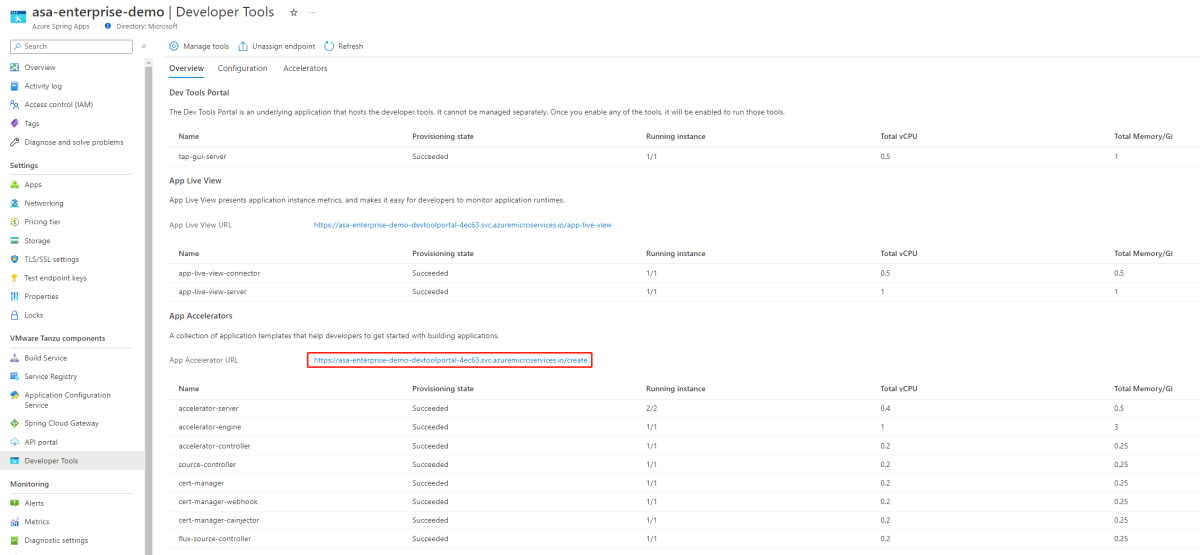Image resolution: width=1200 pixels, height=555 pixels.
Task: Refresh the Developer Tools page
Action: point(344,46)
